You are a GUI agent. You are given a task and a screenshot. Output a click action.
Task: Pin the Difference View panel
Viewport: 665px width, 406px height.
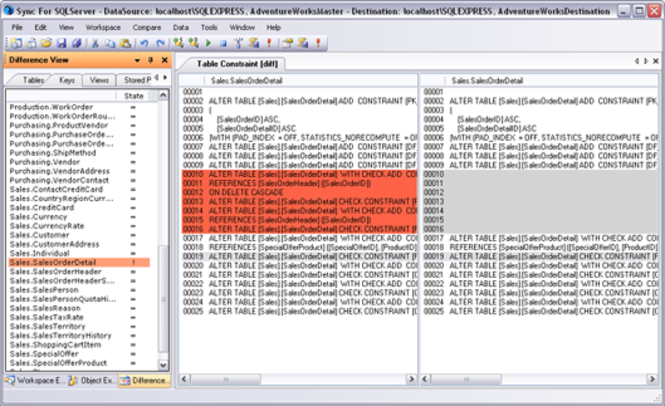pos(151,60)
